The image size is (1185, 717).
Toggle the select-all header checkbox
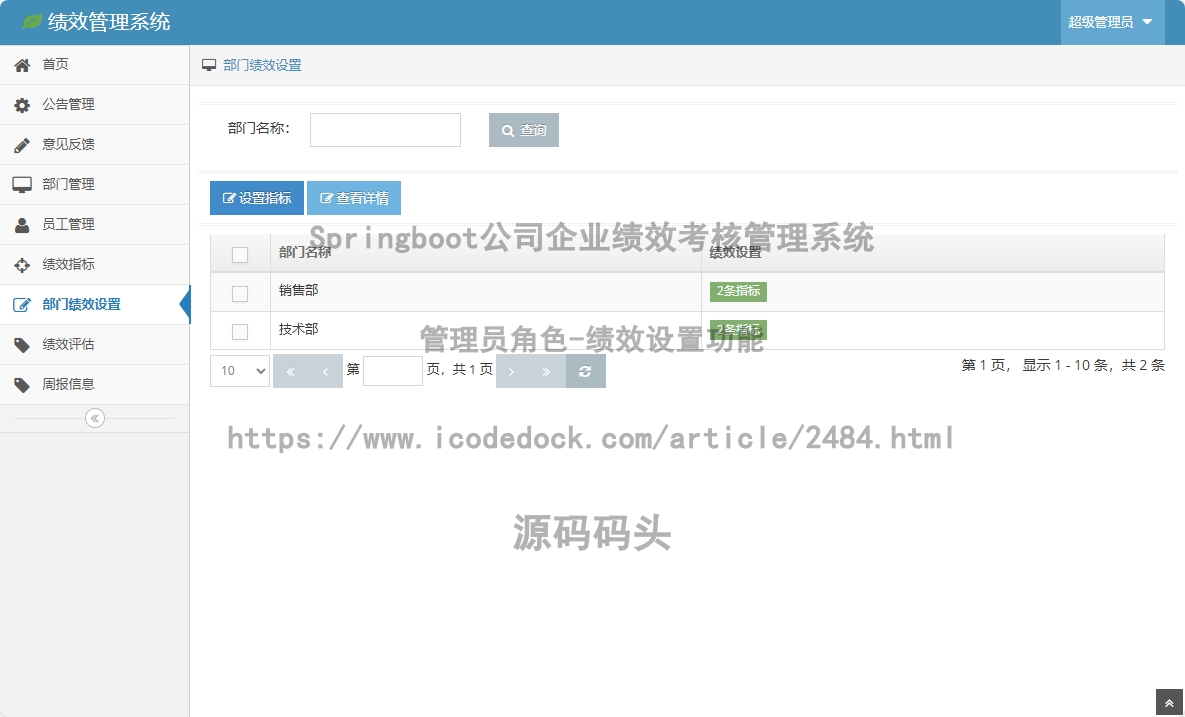(x=240, y=255)
